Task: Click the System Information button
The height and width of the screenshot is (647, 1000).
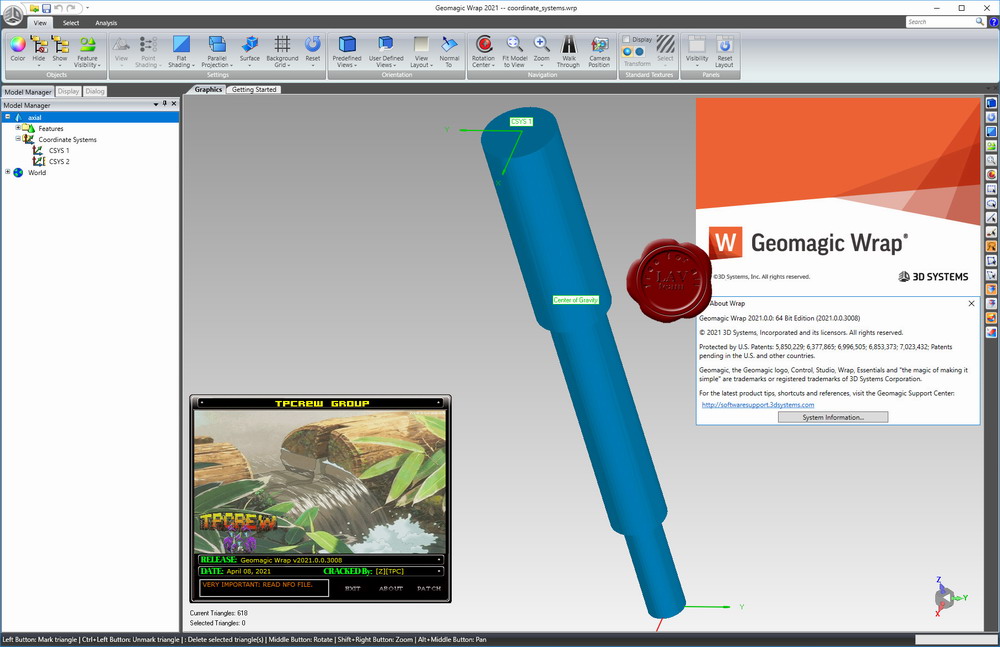Action: pyautogui.click(x=833, y=417)
